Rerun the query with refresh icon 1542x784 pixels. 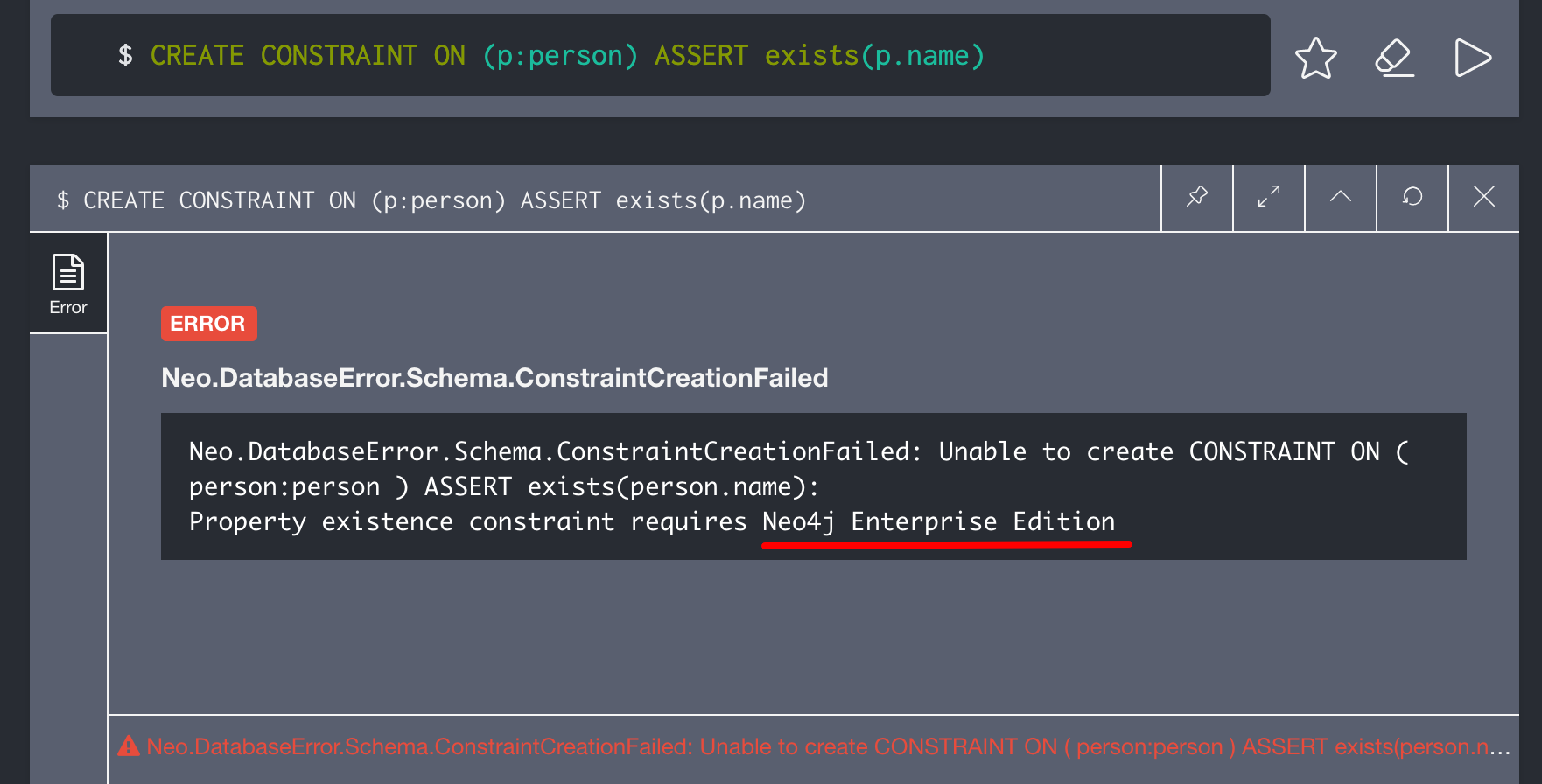point(1412,197)
